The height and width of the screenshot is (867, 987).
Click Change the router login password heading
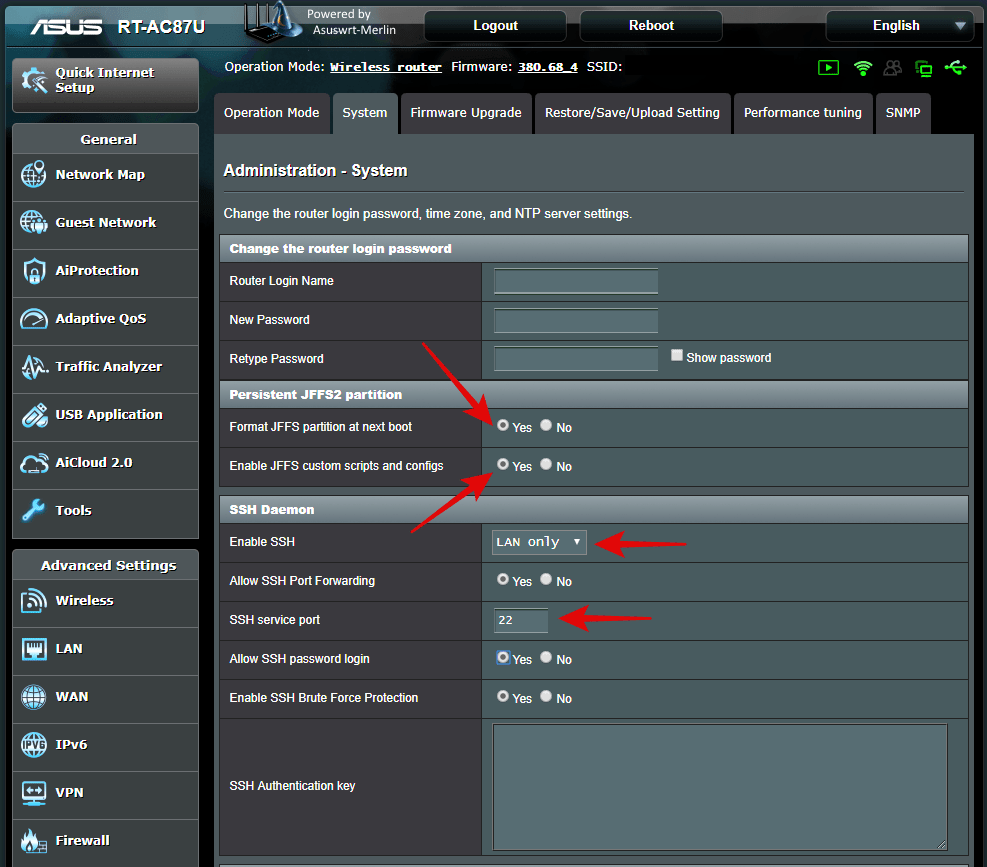click(340, 249)
